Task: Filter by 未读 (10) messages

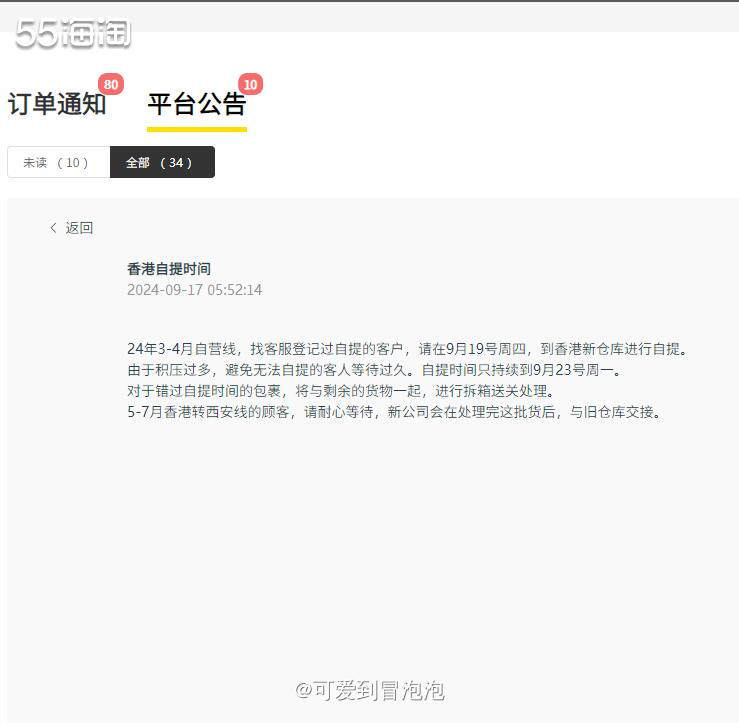Action: click(x=58, y=162)
